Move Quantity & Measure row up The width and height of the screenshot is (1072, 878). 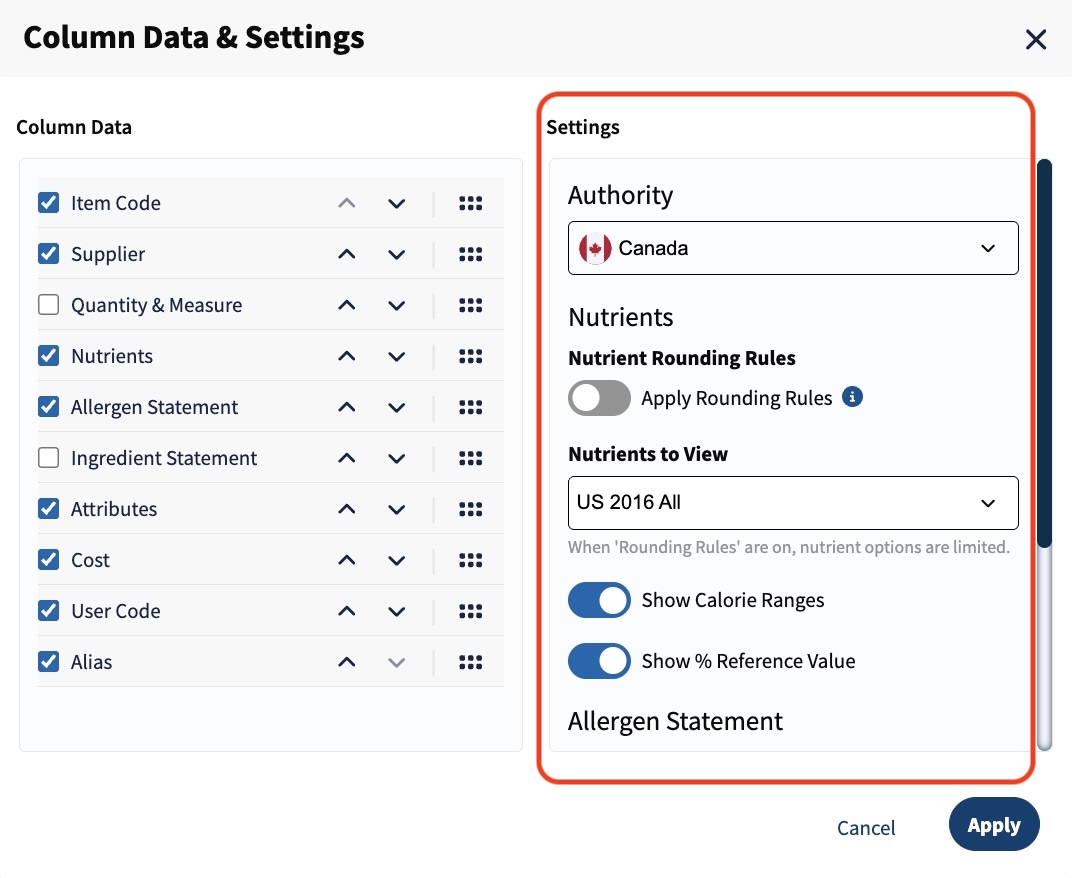point(347,305)
